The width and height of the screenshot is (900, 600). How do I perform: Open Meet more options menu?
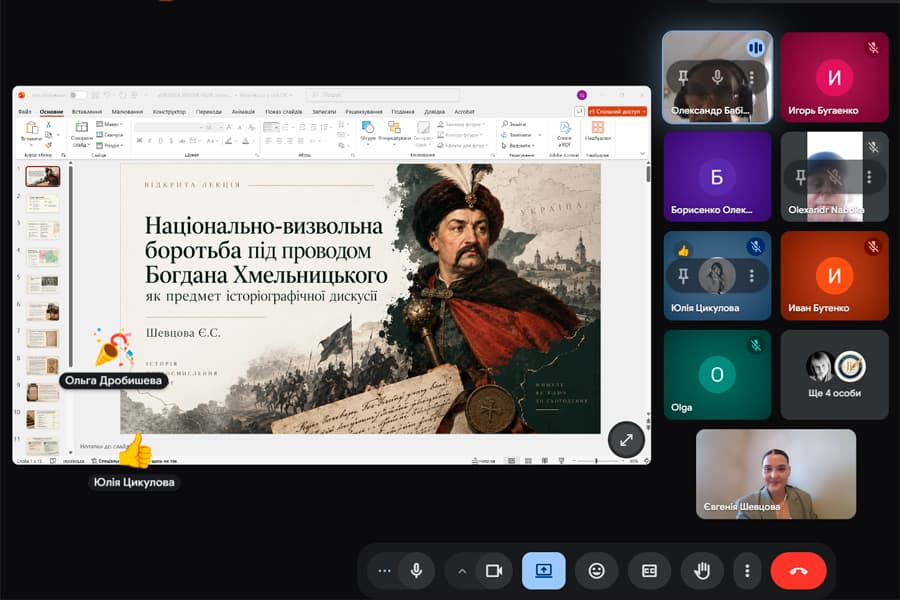tap(747, 571)
